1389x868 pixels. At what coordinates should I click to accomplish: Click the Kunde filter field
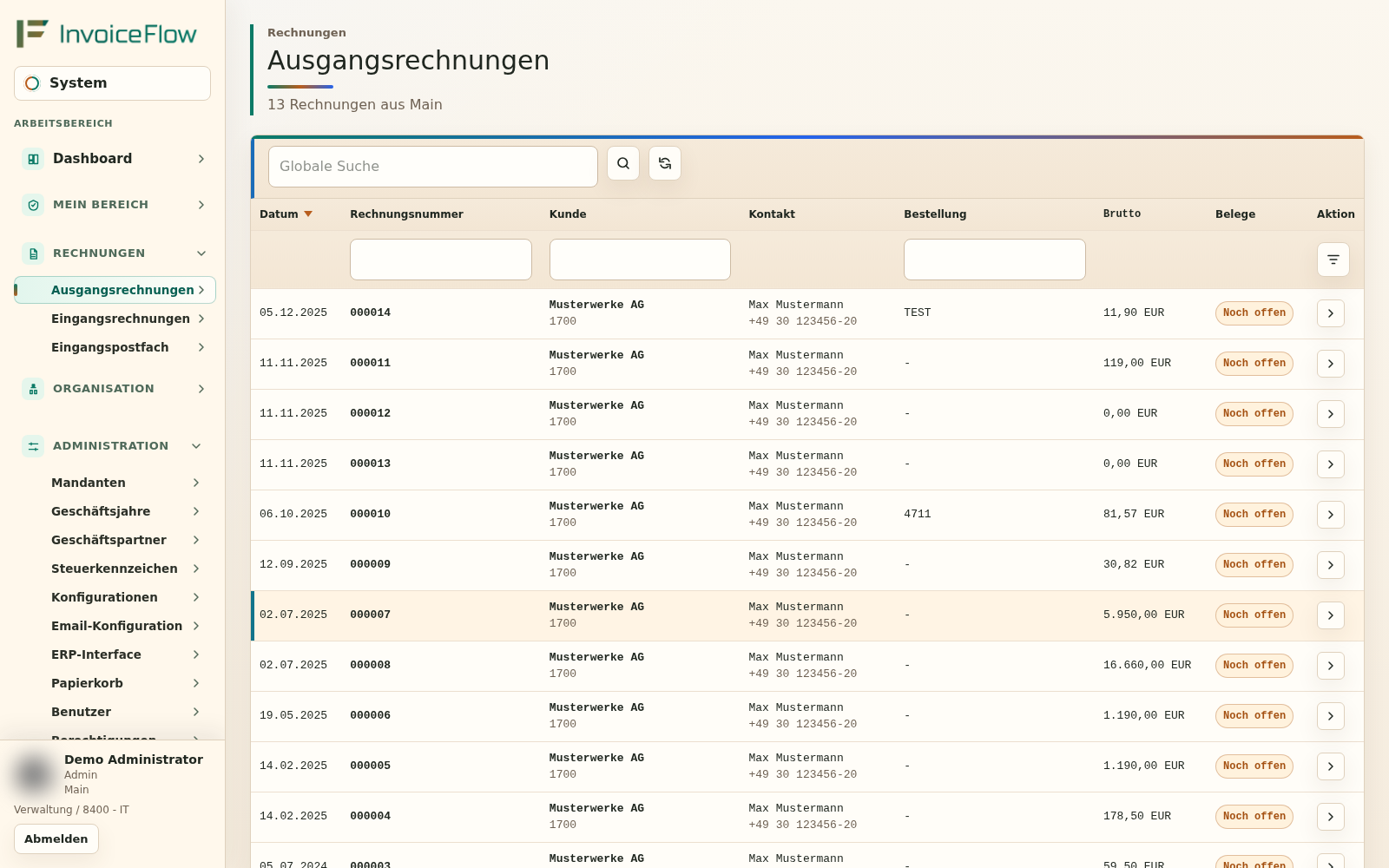click(x=640, y=260)
